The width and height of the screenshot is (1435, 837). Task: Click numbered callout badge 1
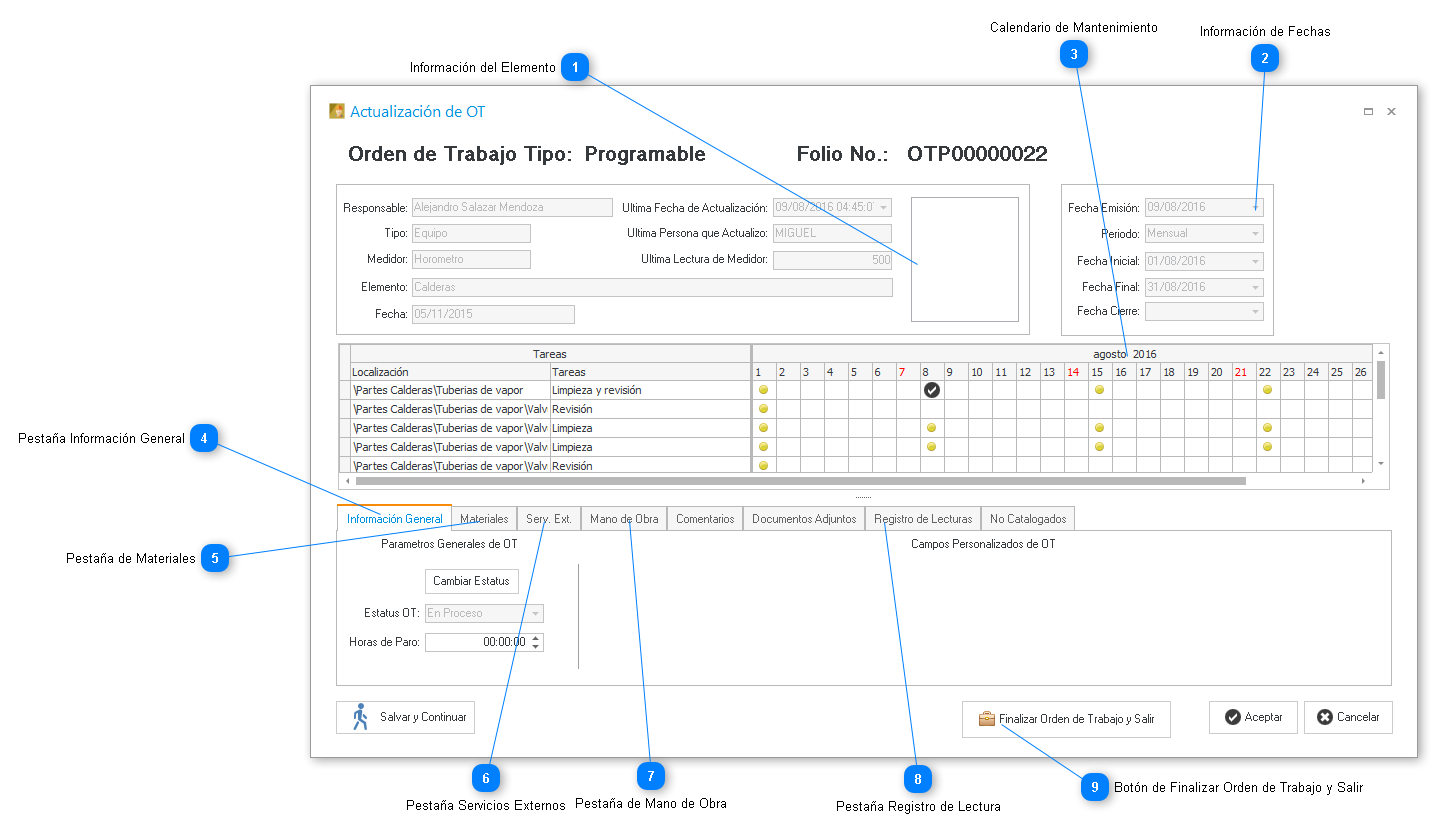point(575,67)
